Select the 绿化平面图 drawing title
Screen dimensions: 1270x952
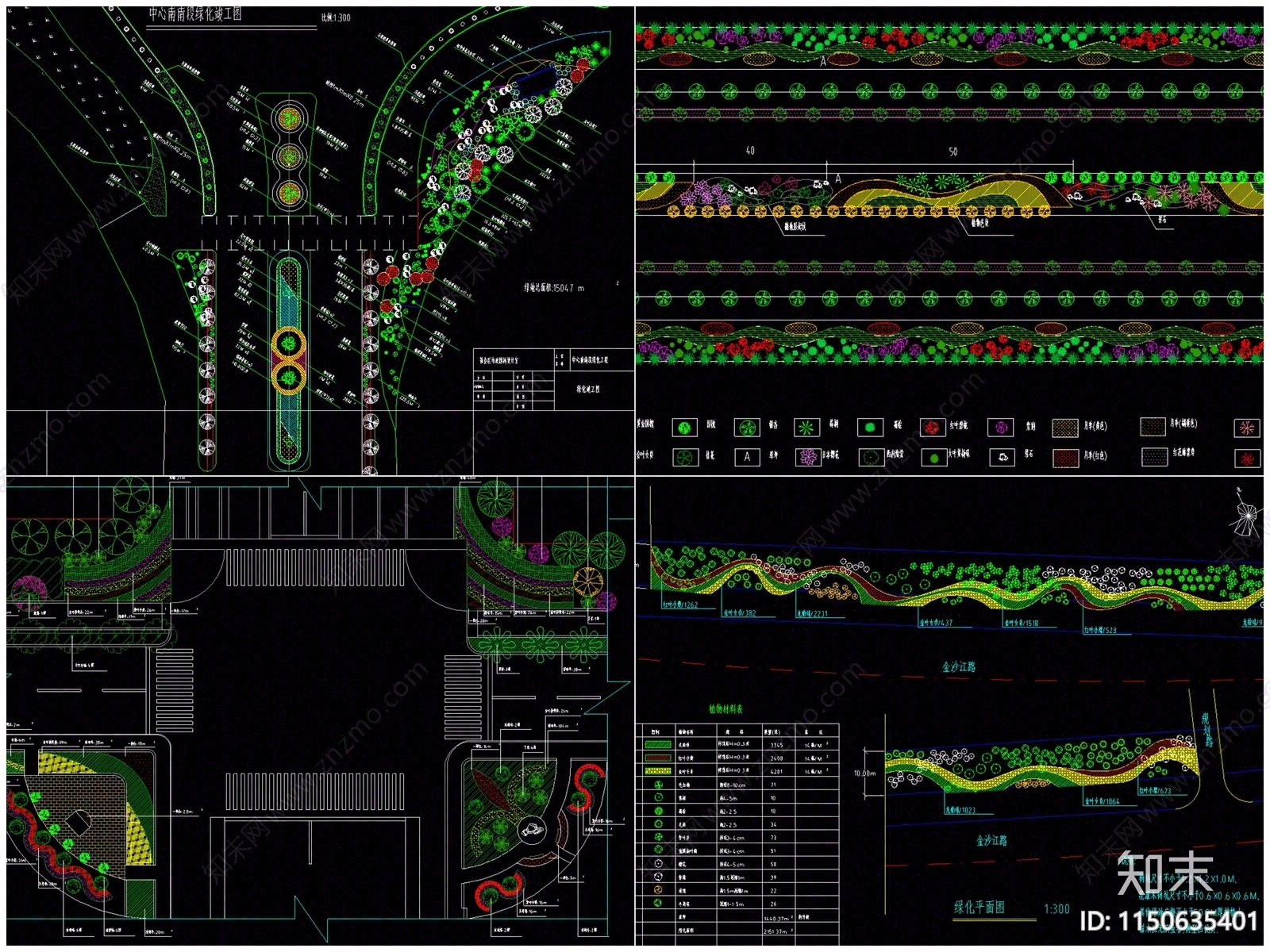pyautogui.click(x=979, y=907)
